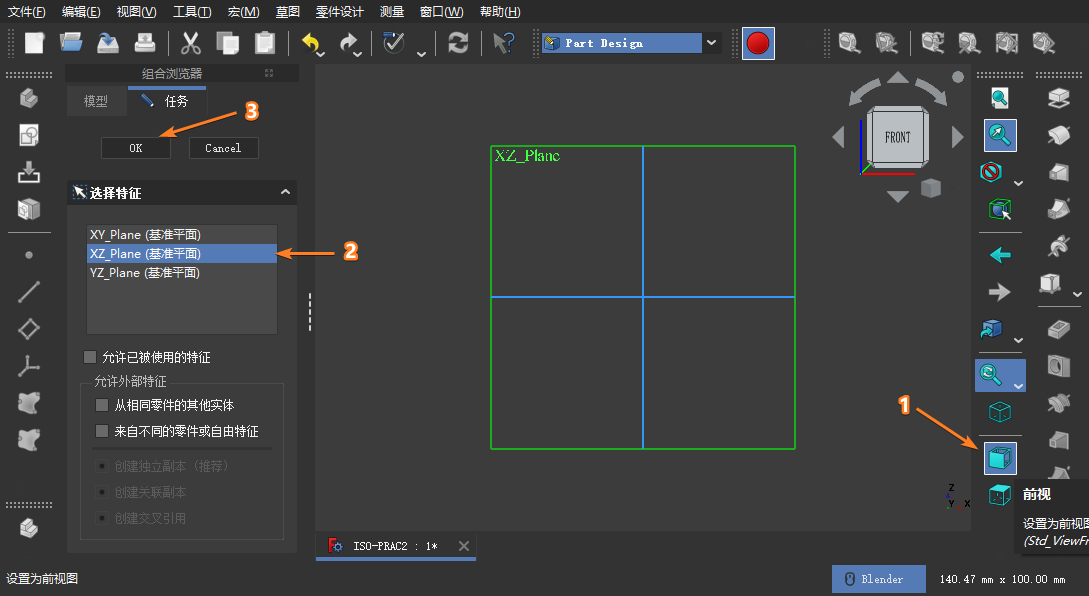Open the Part Design workbench dropdown
The image size is (1089, 596).
(711, 43)
